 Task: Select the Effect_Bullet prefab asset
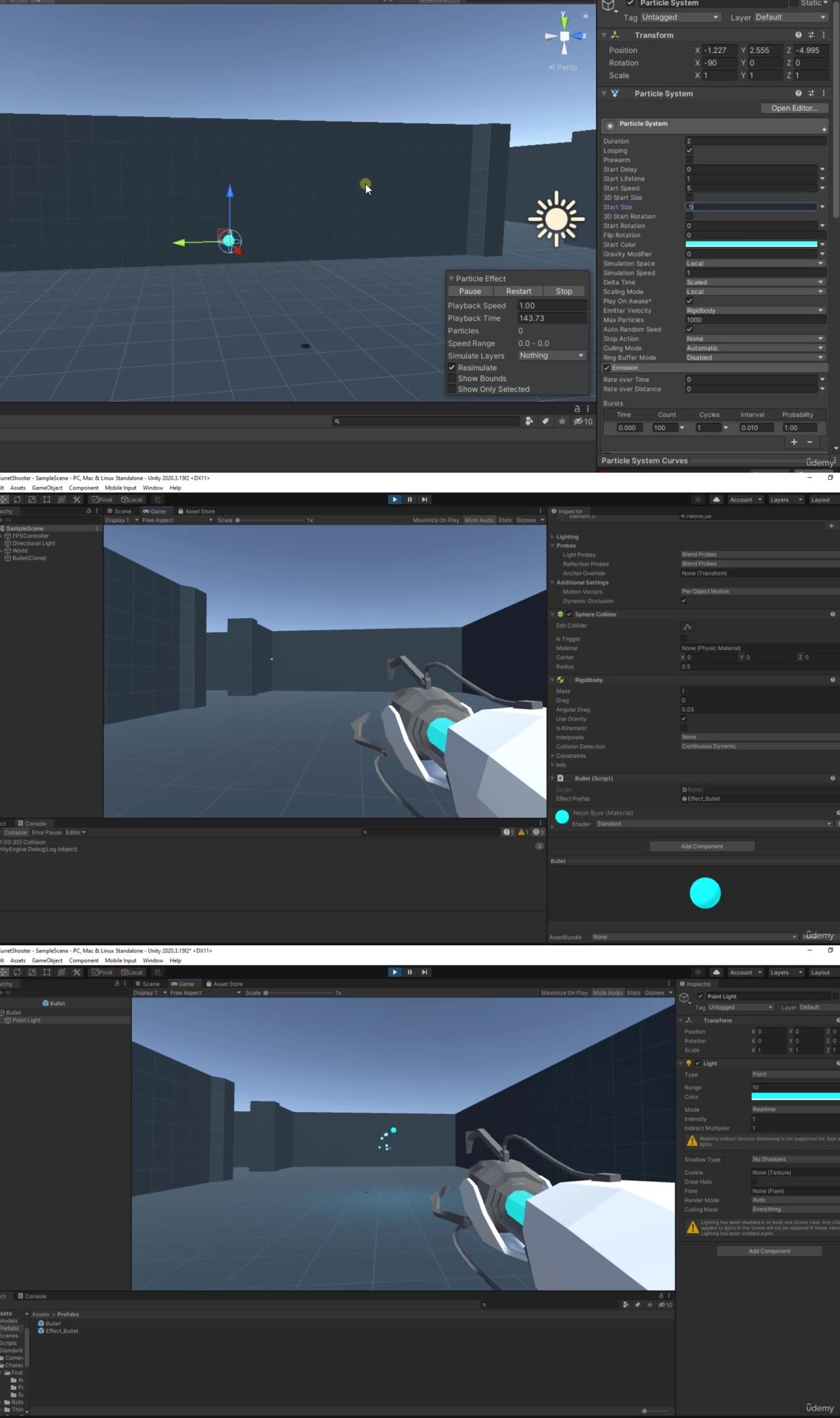pos(61,1331)
